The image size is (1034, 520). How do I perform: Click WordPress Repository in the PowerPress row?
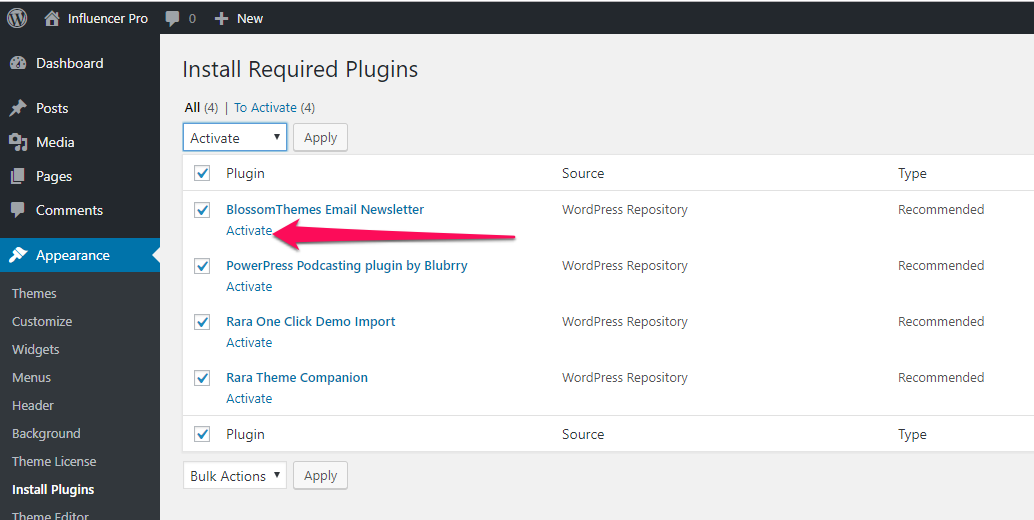point(624,266)
